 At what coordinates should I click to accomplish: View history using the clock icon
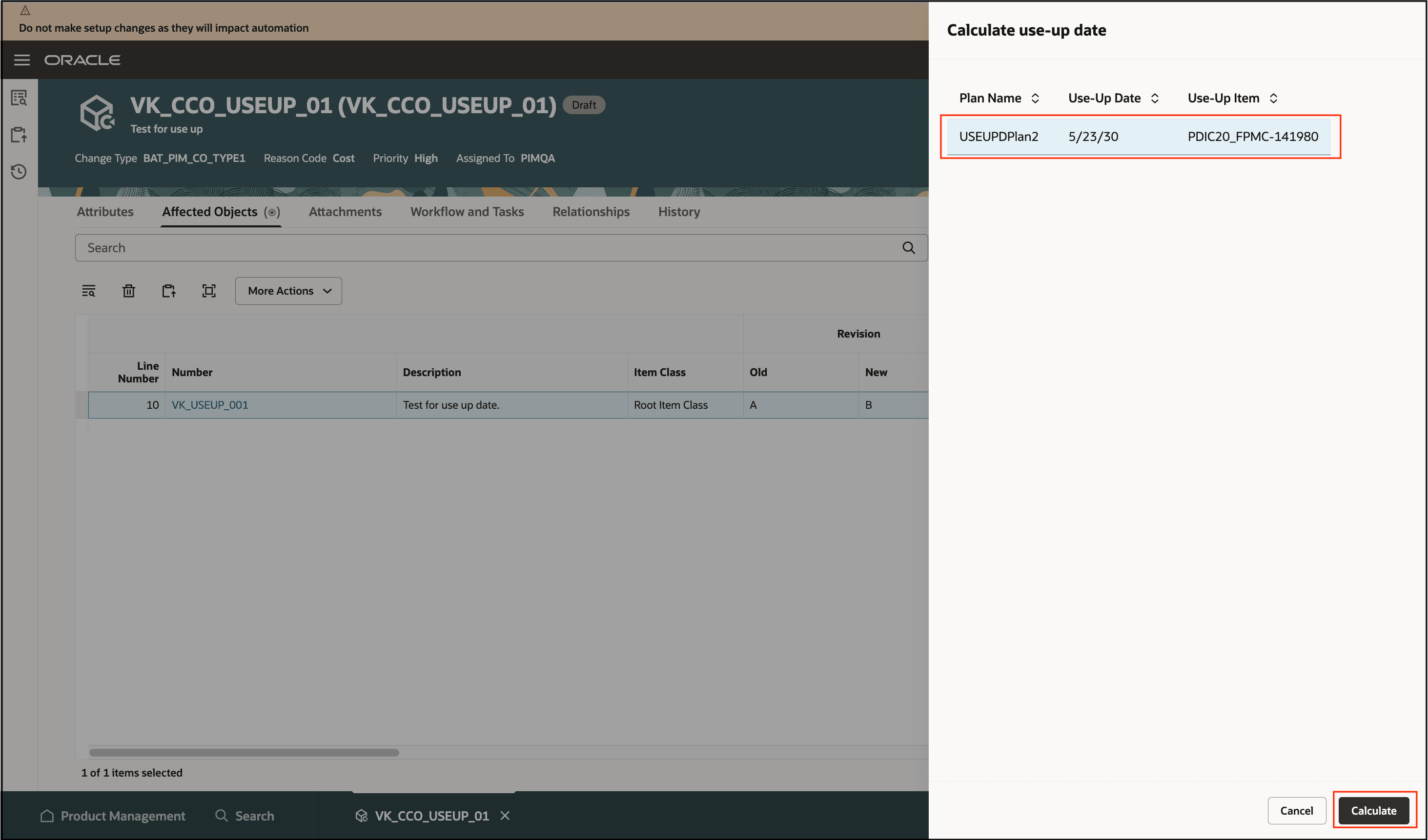tap(19, 172)
